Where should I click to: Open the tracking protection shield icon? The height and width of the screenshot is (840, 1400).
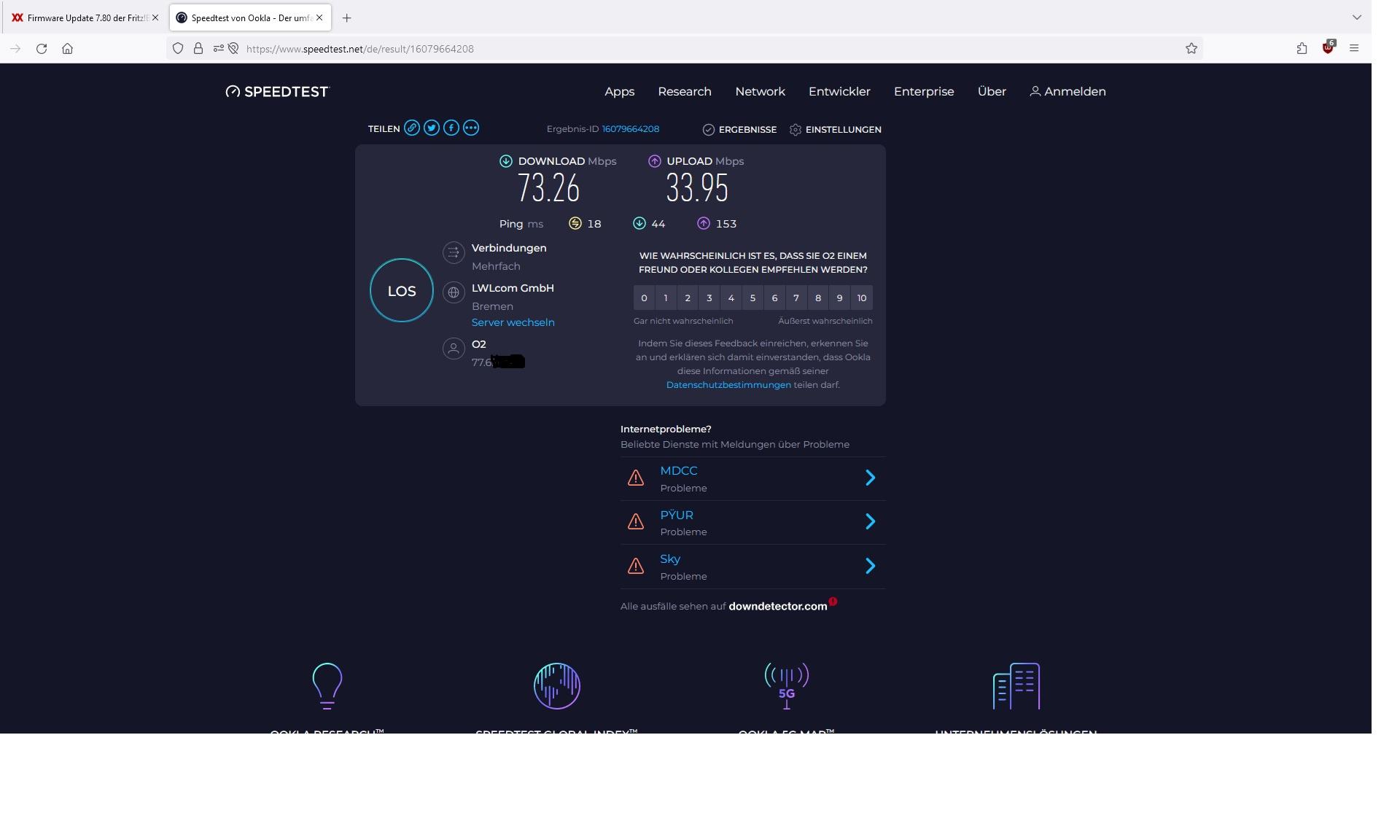(178, 49)
